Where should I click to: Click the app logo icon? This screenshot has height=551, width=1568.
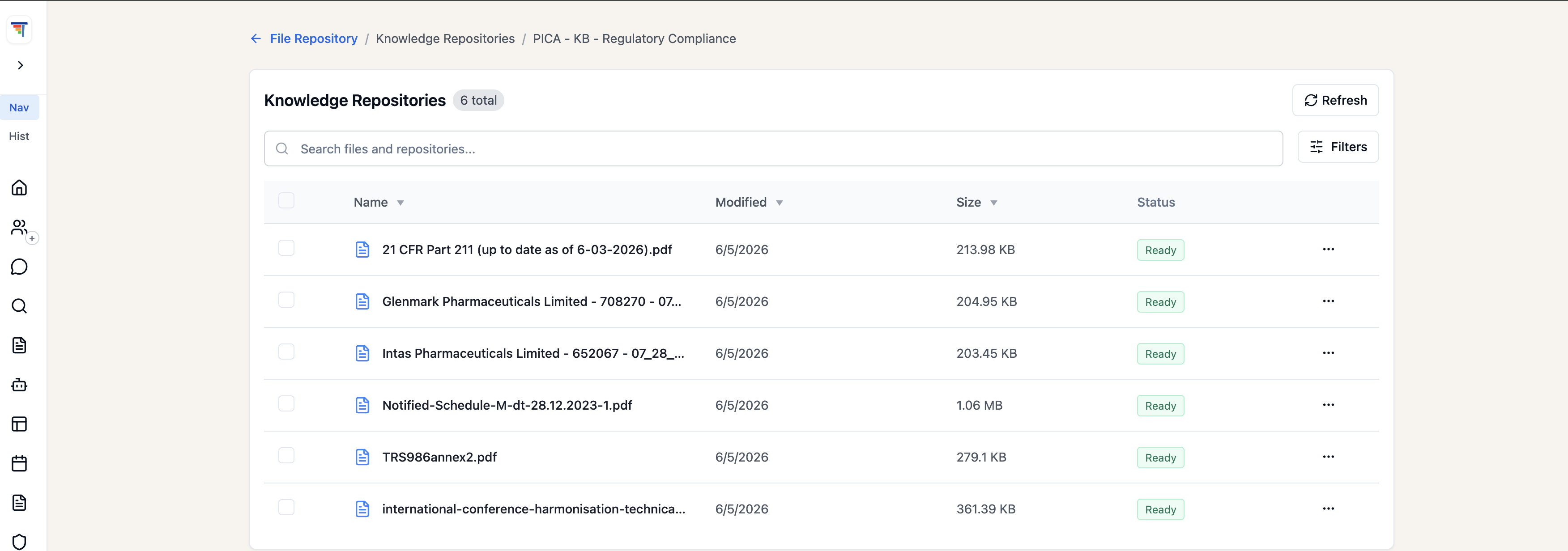tap(20, 29)
